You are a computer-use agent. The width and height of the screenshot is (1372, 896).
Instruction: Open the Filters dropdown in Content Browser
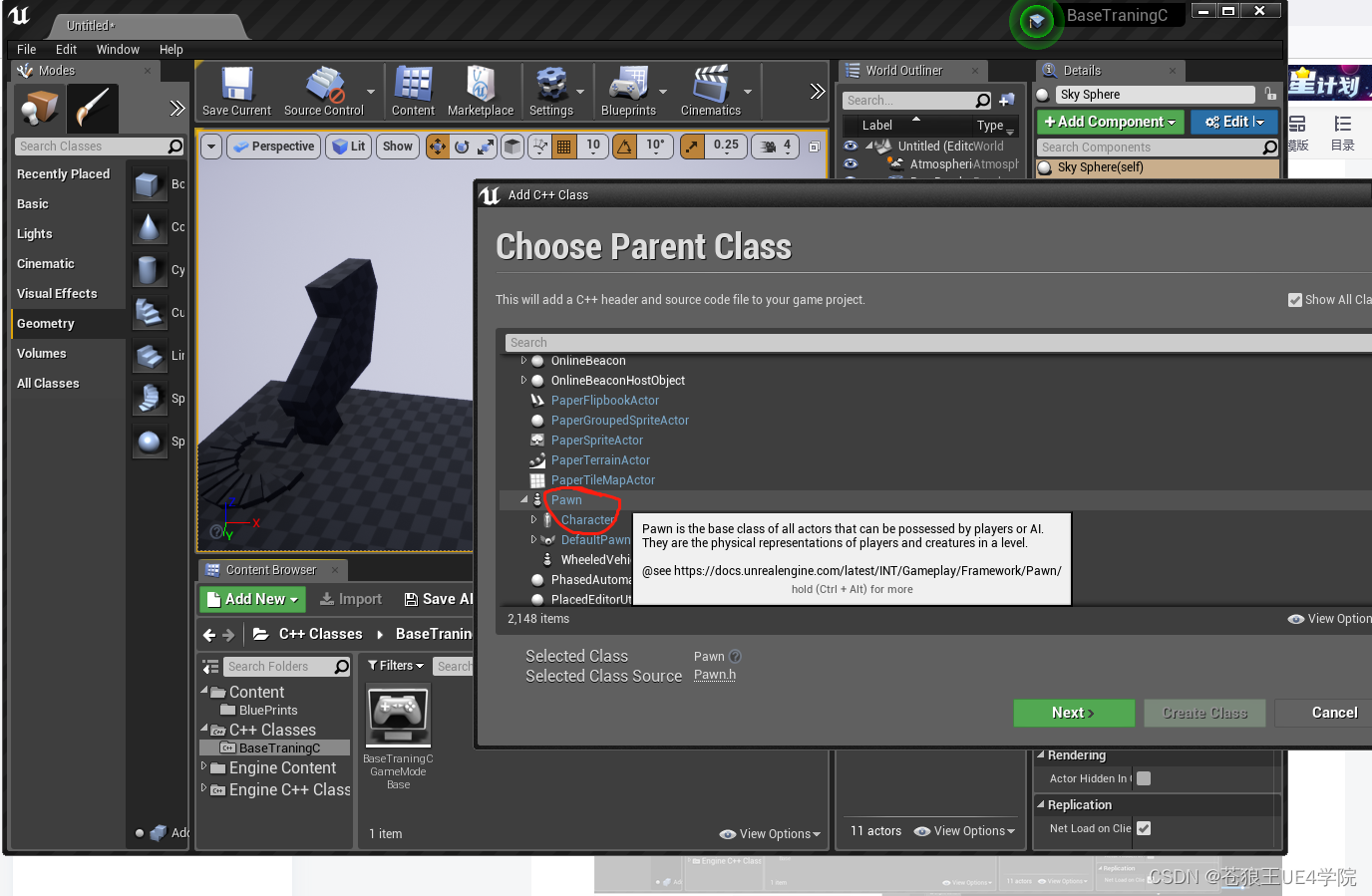tap(396, 666)
